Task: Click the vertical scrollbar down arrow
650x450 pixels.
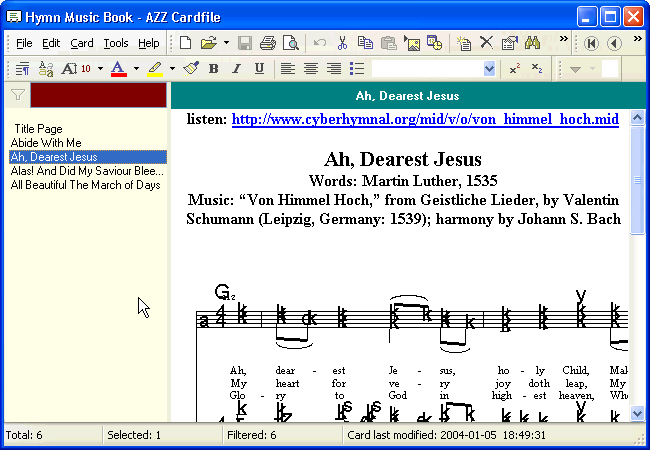Action: click(637, 413)
